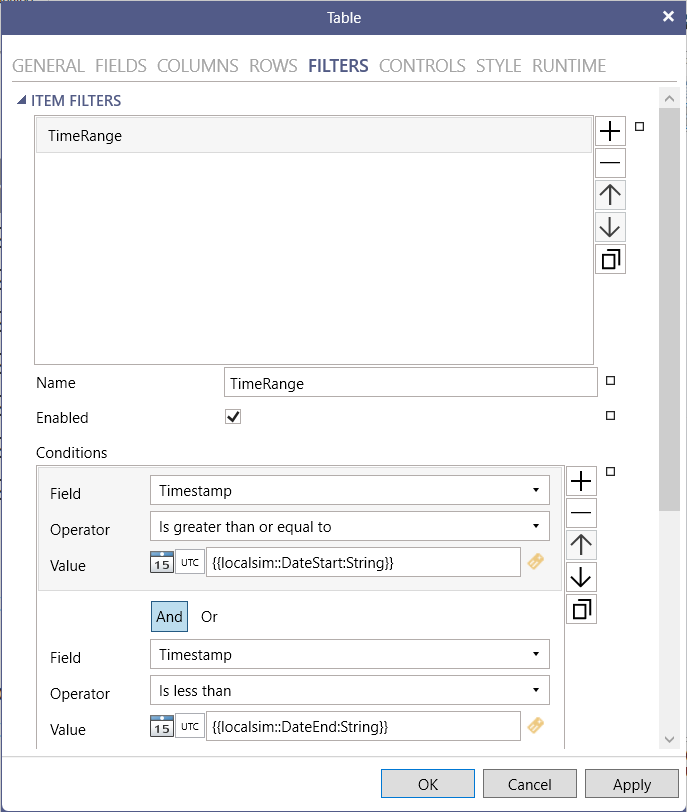Move the condition down in the list
Image resolution: width=687 pixels, height=812 pixels.
point(581,577)
